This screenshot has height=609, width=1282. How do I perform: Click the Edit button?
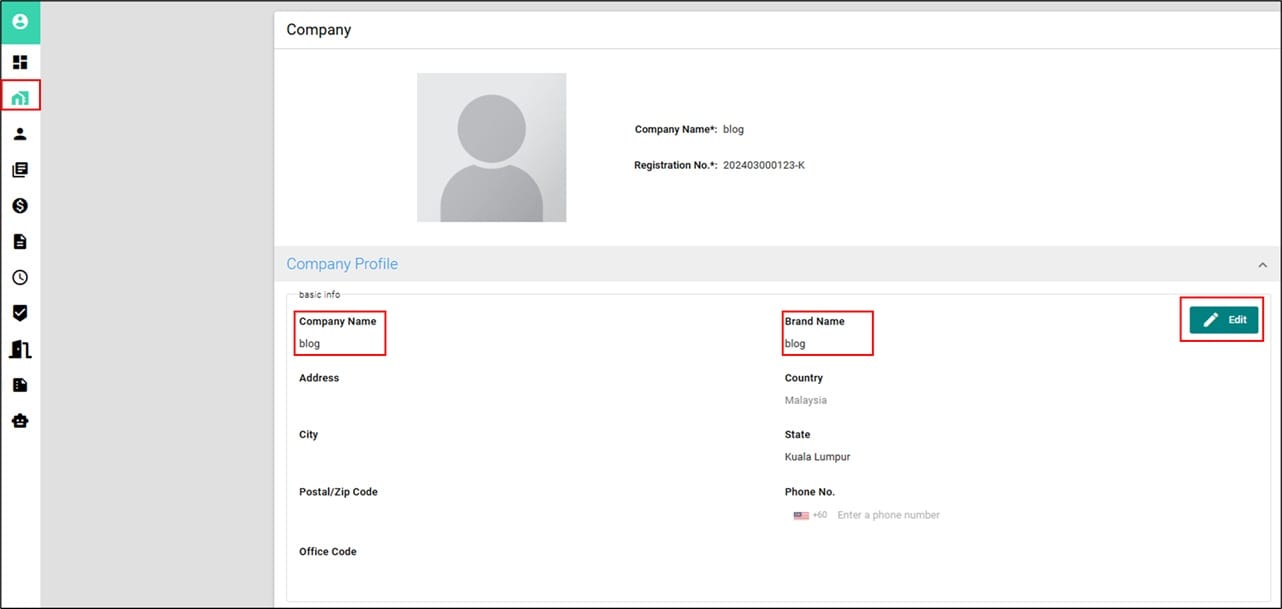[x=1224, y=320]
